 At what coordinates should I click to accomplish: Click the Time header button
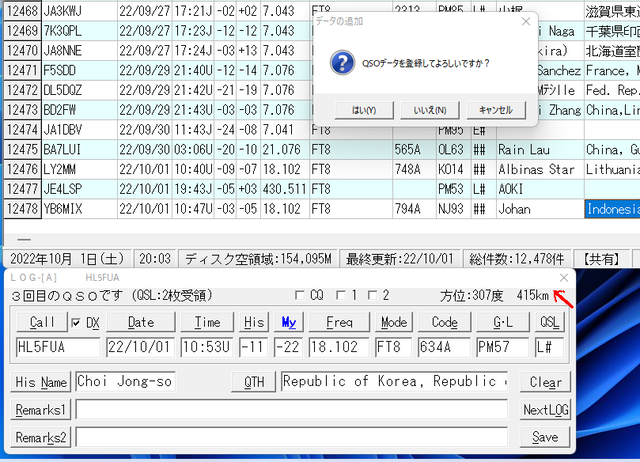207,322
